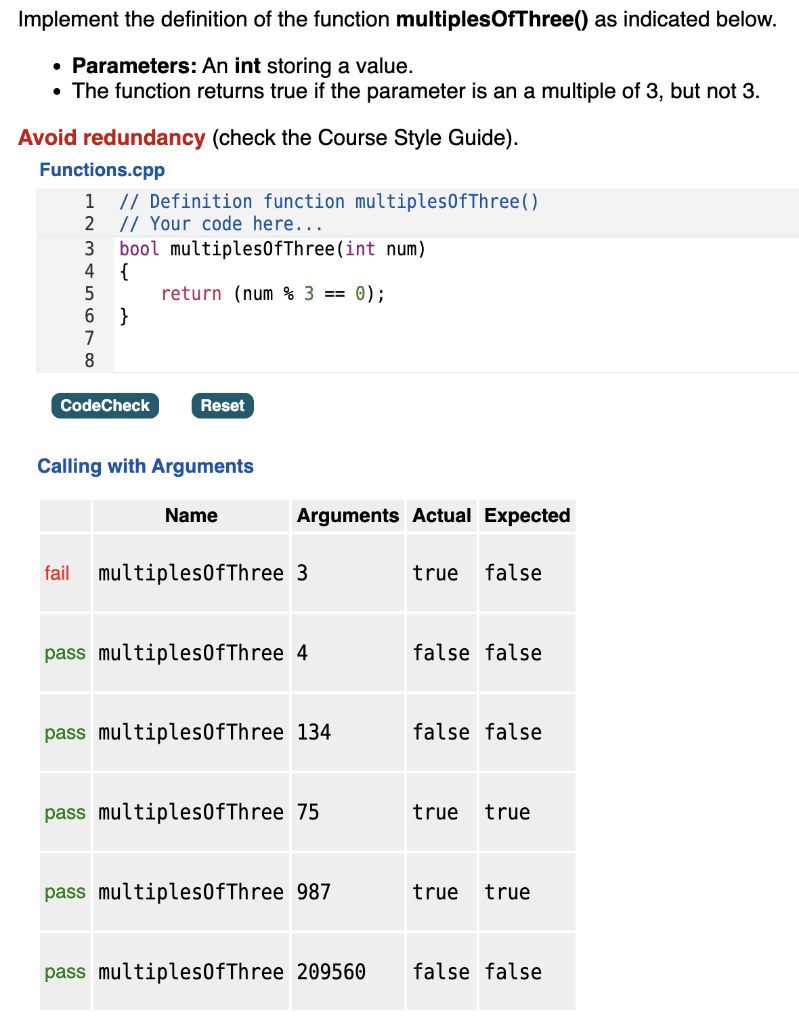Click the Reset button

[x=222, y=405]
